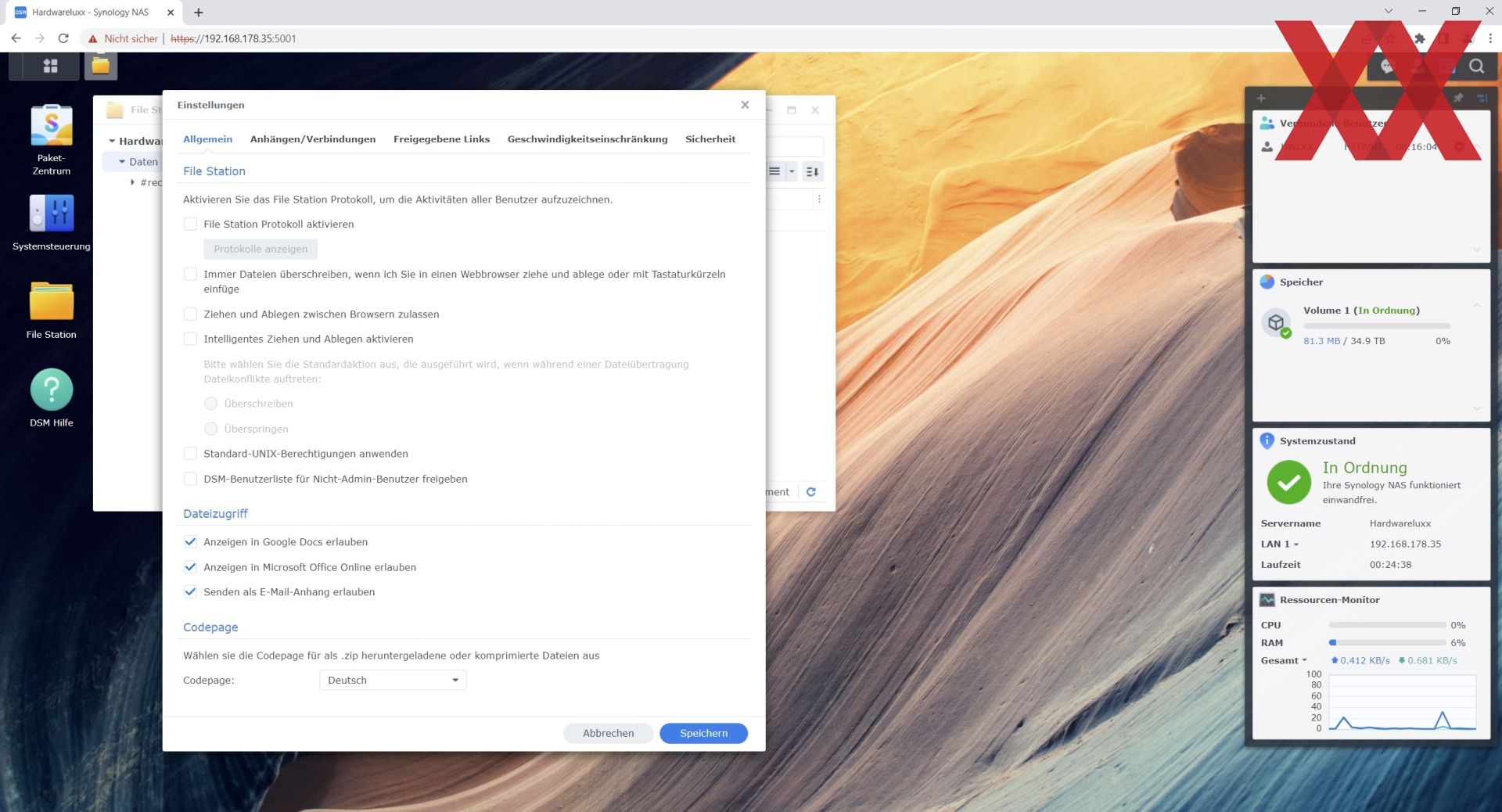Select the Überschreiben radio button
The width and height of the screenshot is (1502, 812).
[x=210, y=404]
